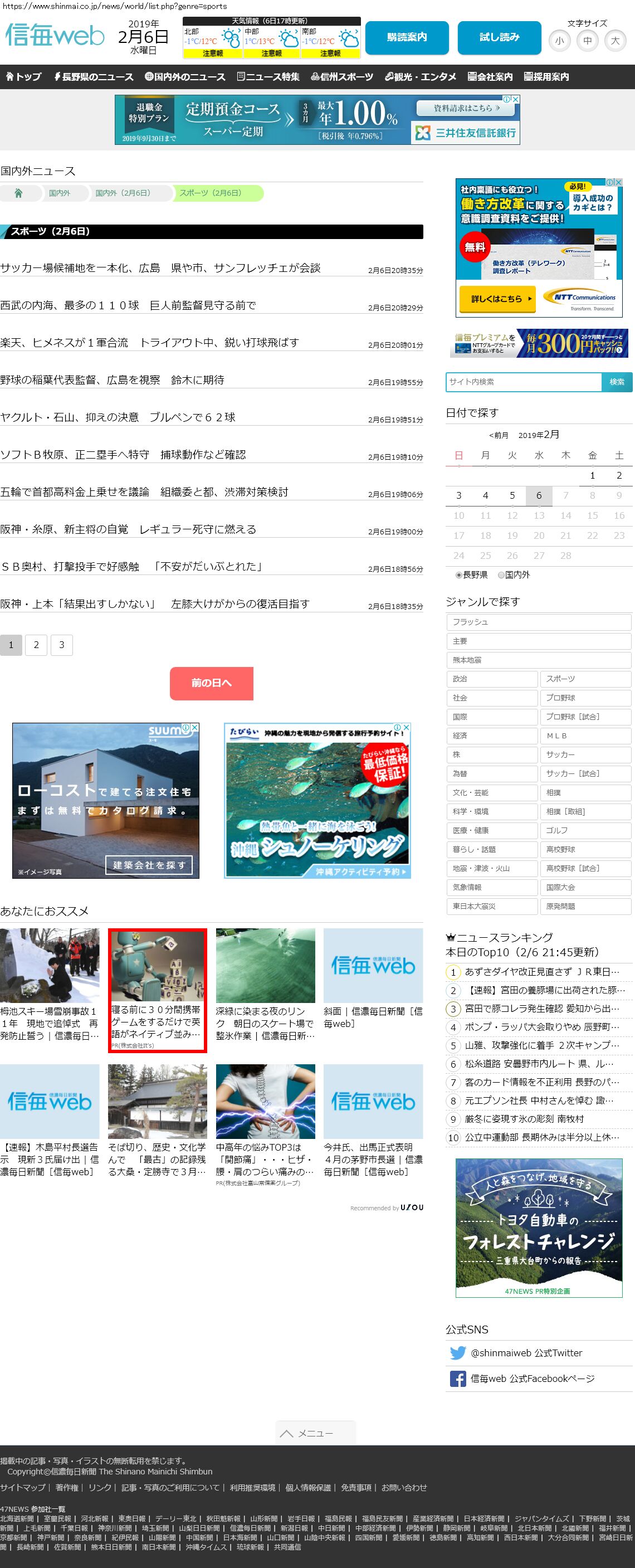Open 観光・エンタメ menu
635x1568 pixels.
421,77
